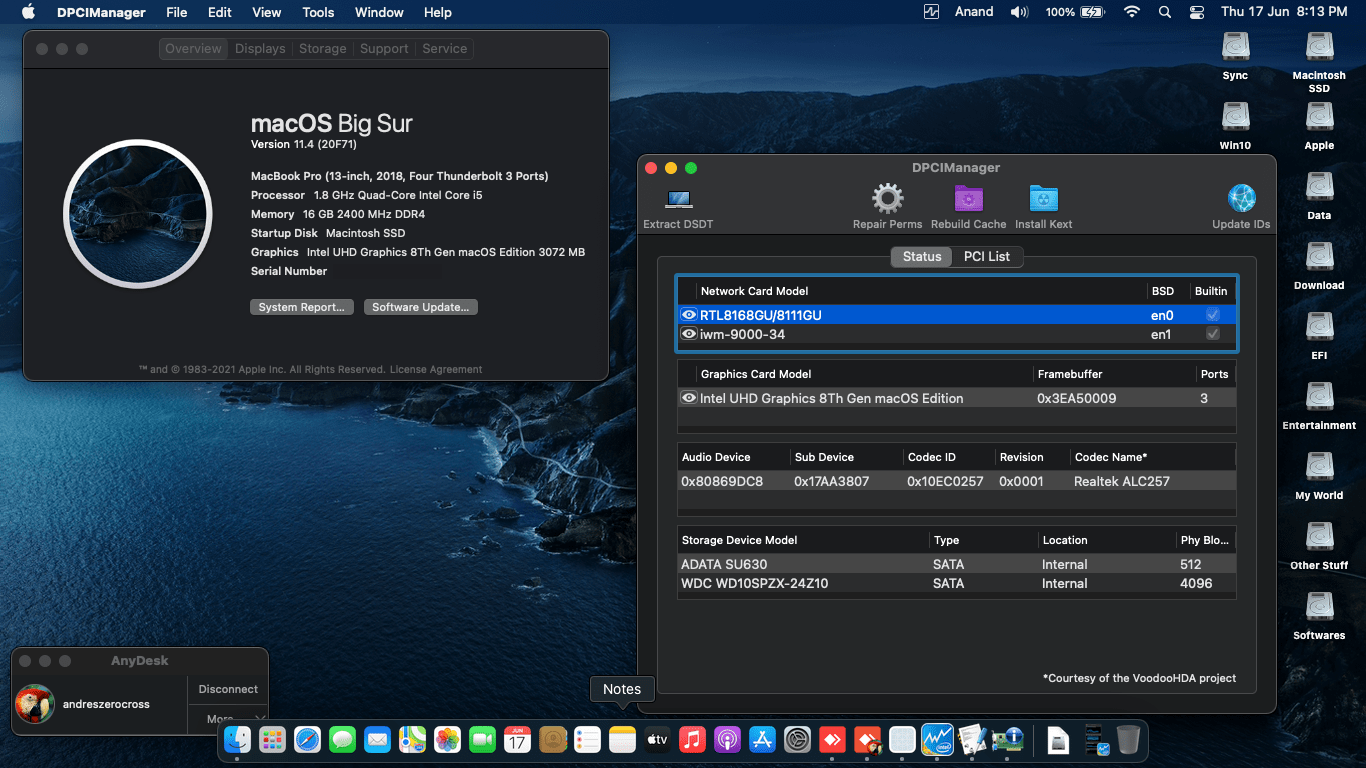Open Mail app in Dock
Screen dimensions: 1366x768
[x=377, y=740]
